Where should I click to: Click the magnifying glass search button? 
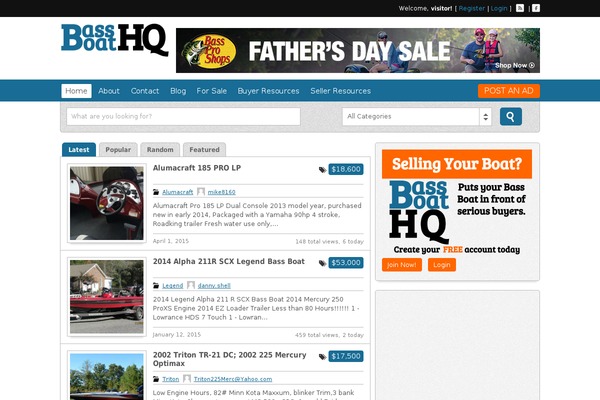(511, 116)
